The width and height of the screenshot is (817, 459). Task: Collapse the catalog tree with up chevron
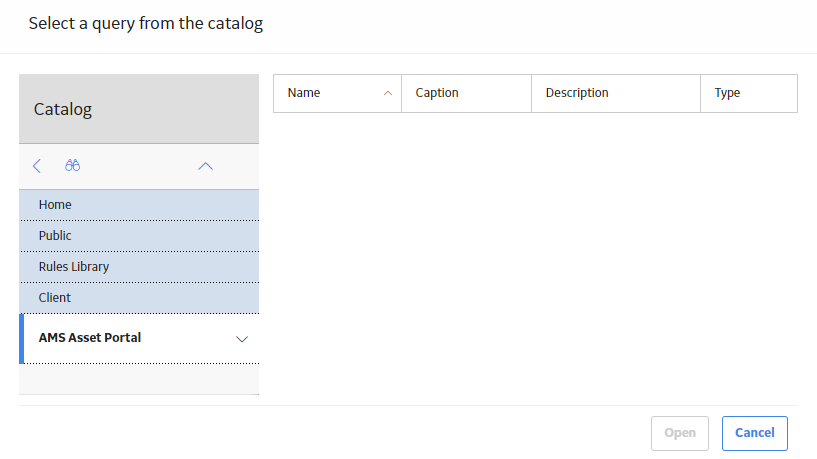tap(206, 166)
